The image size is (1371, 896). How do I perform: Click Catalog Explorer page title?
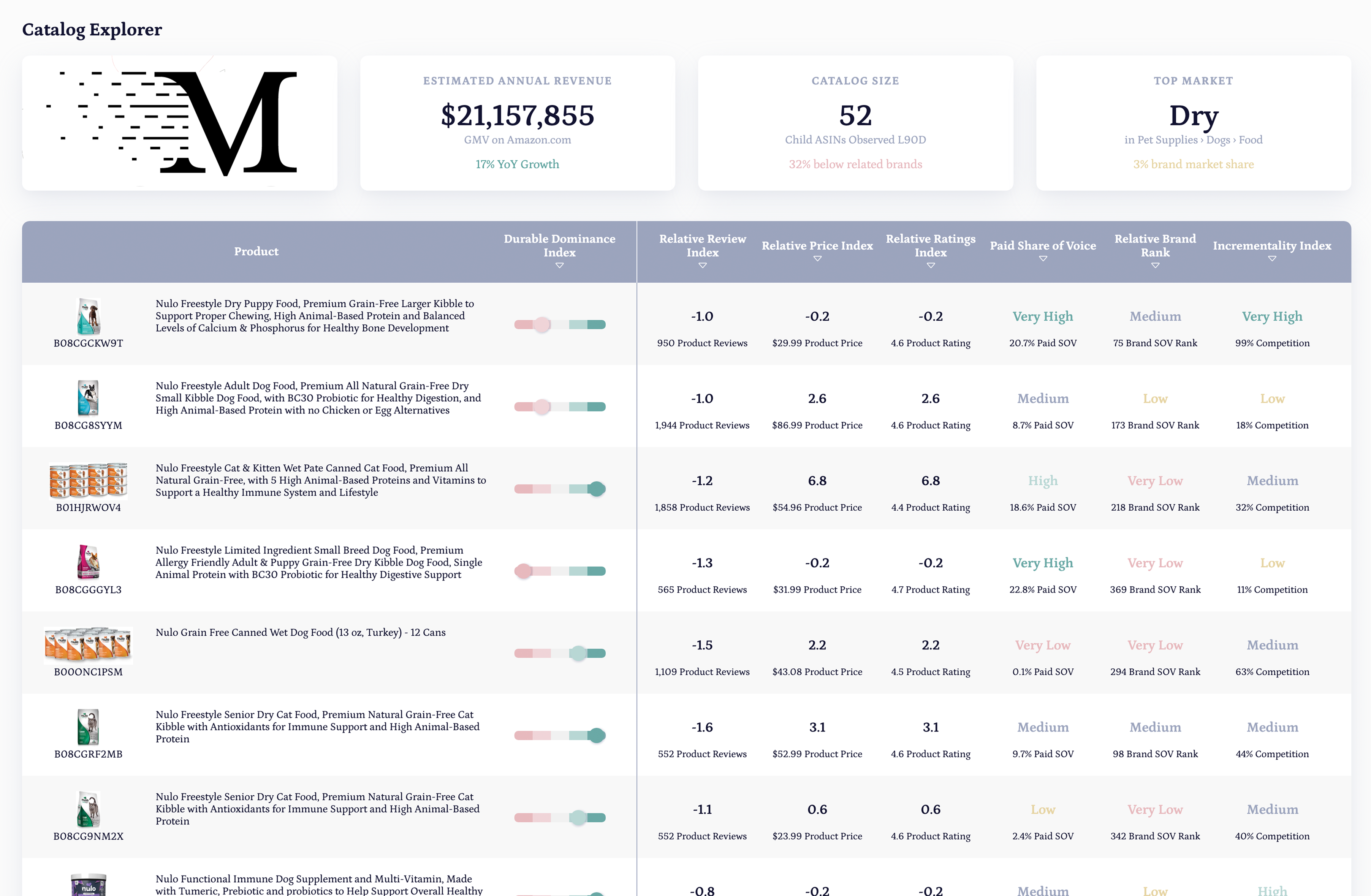click(x=92, y=29)
